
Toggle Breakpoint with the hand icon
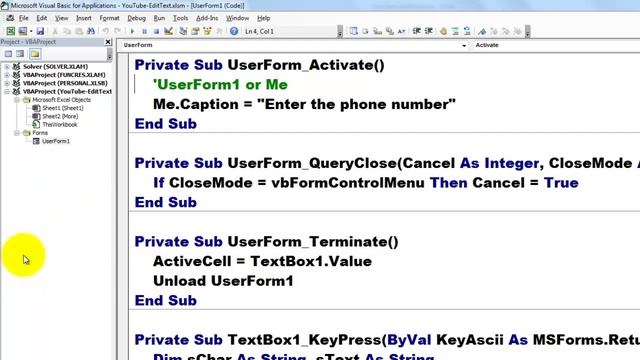(x=443, y=31)
